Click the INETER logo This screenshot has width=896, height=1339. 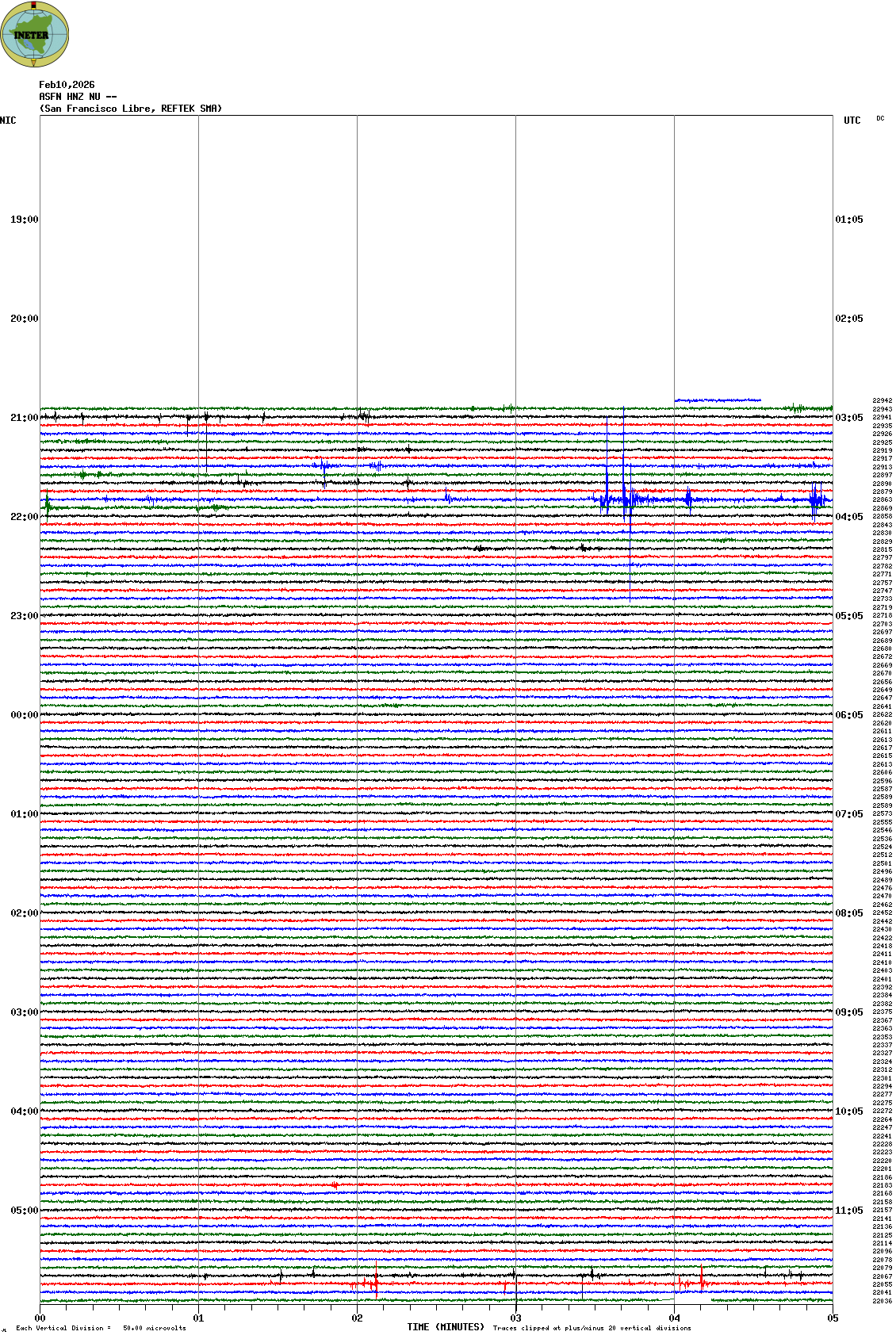35,34
